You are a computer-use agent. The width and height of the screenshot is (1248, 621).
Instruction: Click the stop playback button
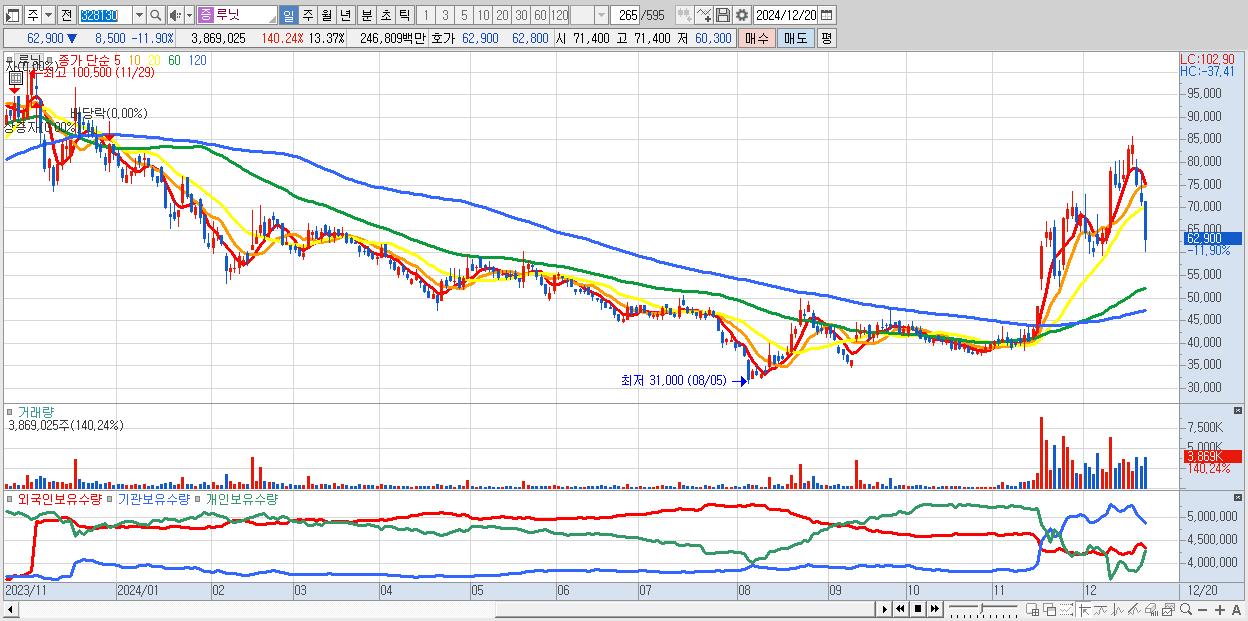pyautogui.click(x=917, y=609)
